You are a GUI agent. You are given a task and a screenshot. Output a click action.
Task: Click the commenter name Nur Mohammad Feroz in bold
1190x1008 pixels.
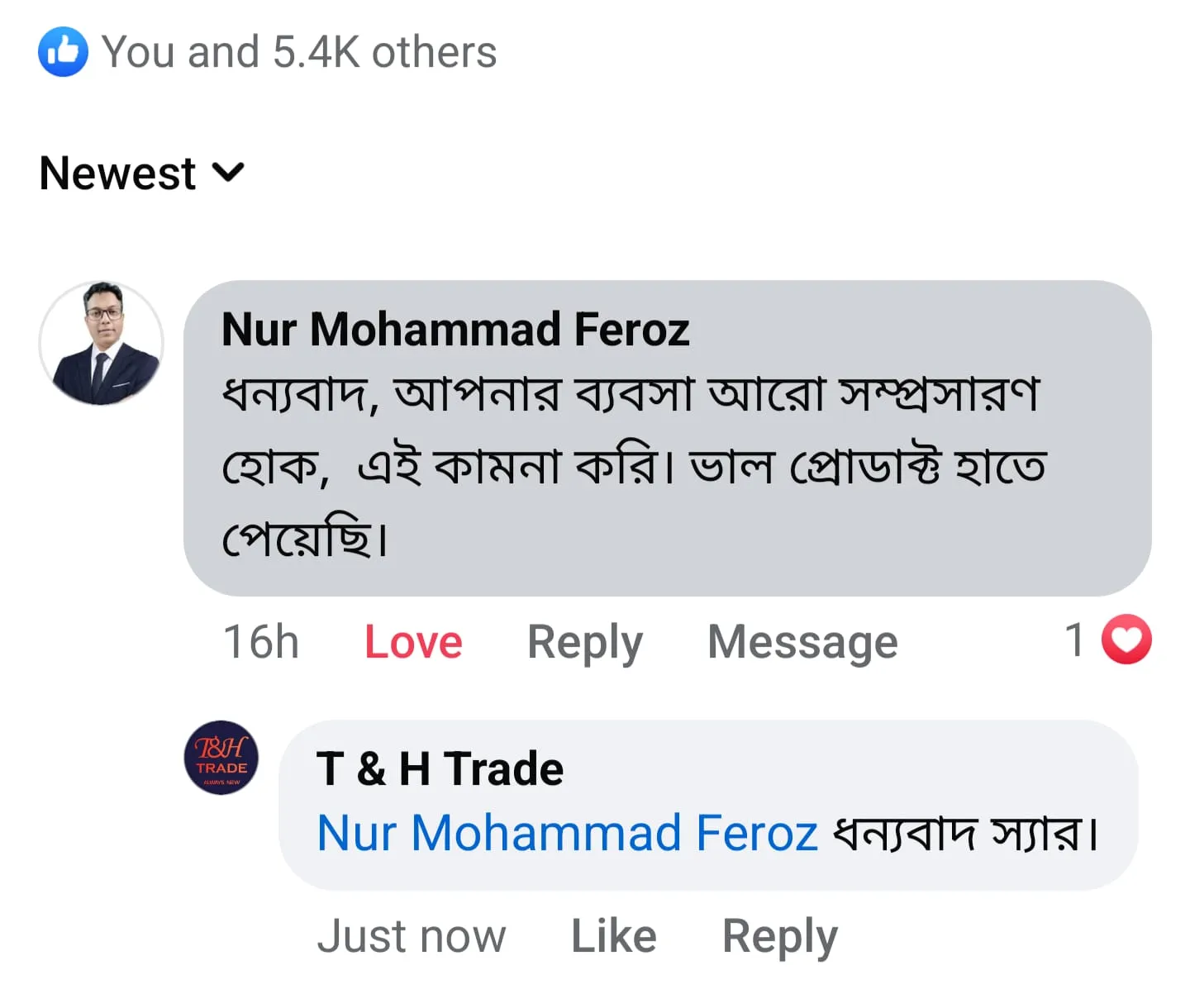tap(455, 329)
